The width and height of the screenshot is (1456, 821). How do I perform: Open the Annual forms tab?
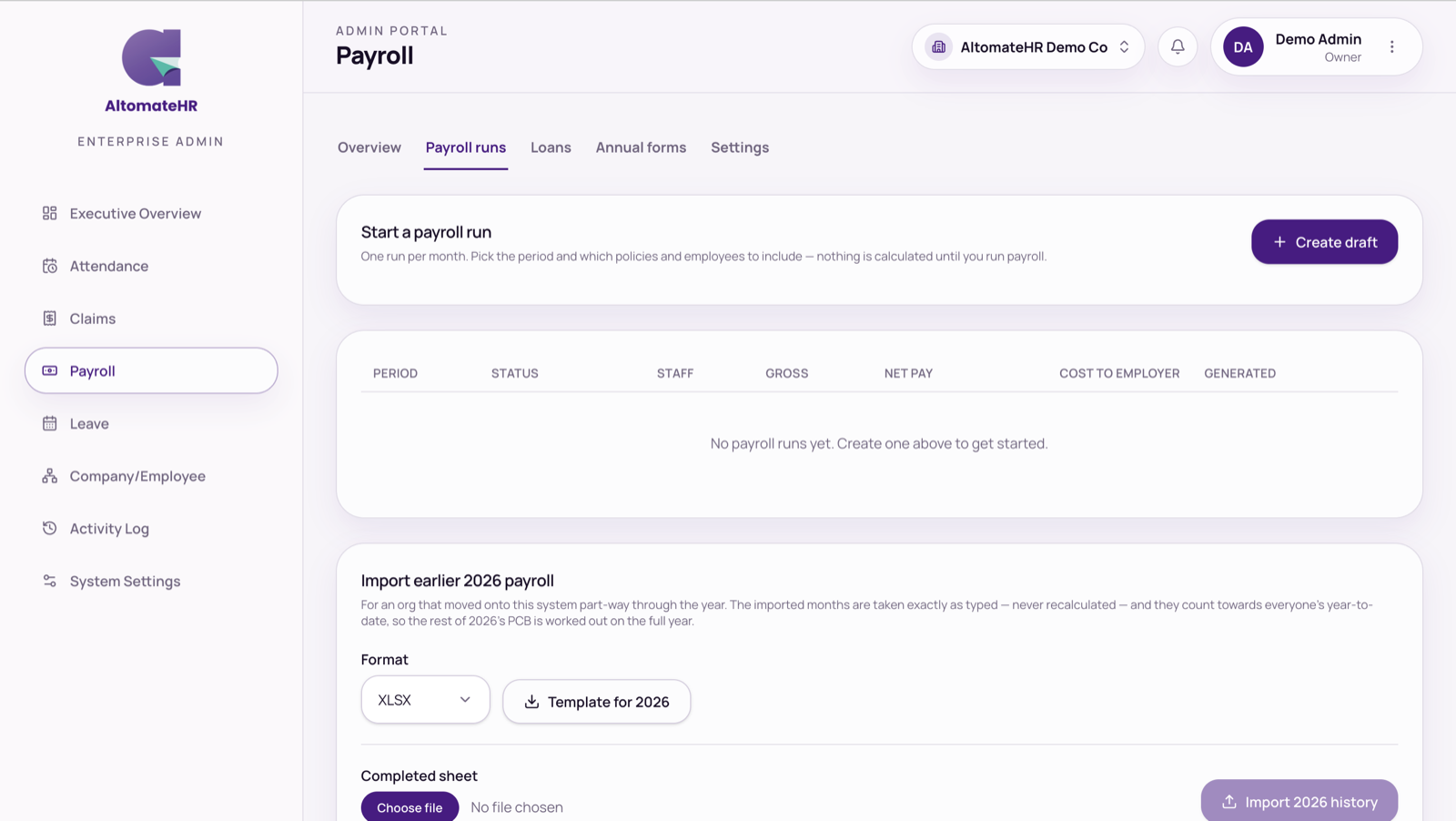pos(641,147)
